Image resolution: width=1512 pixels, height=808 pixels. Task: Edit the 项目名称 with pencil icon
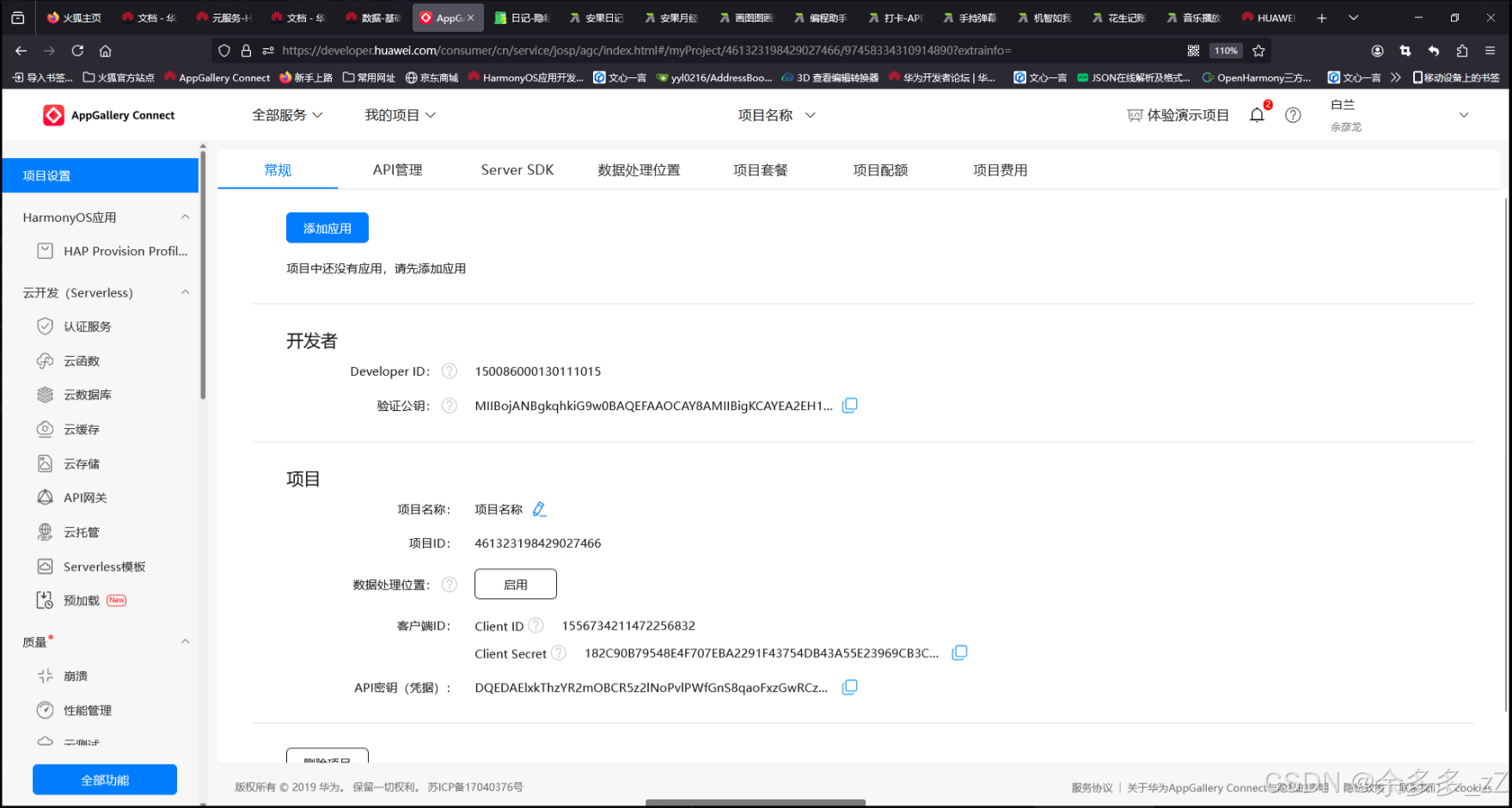pos(539,509)
